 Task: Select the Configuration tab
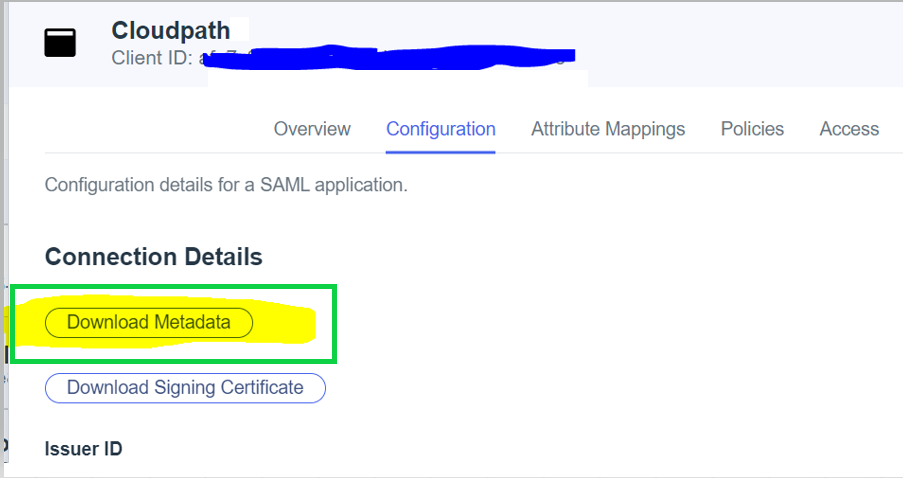point(440,129)
